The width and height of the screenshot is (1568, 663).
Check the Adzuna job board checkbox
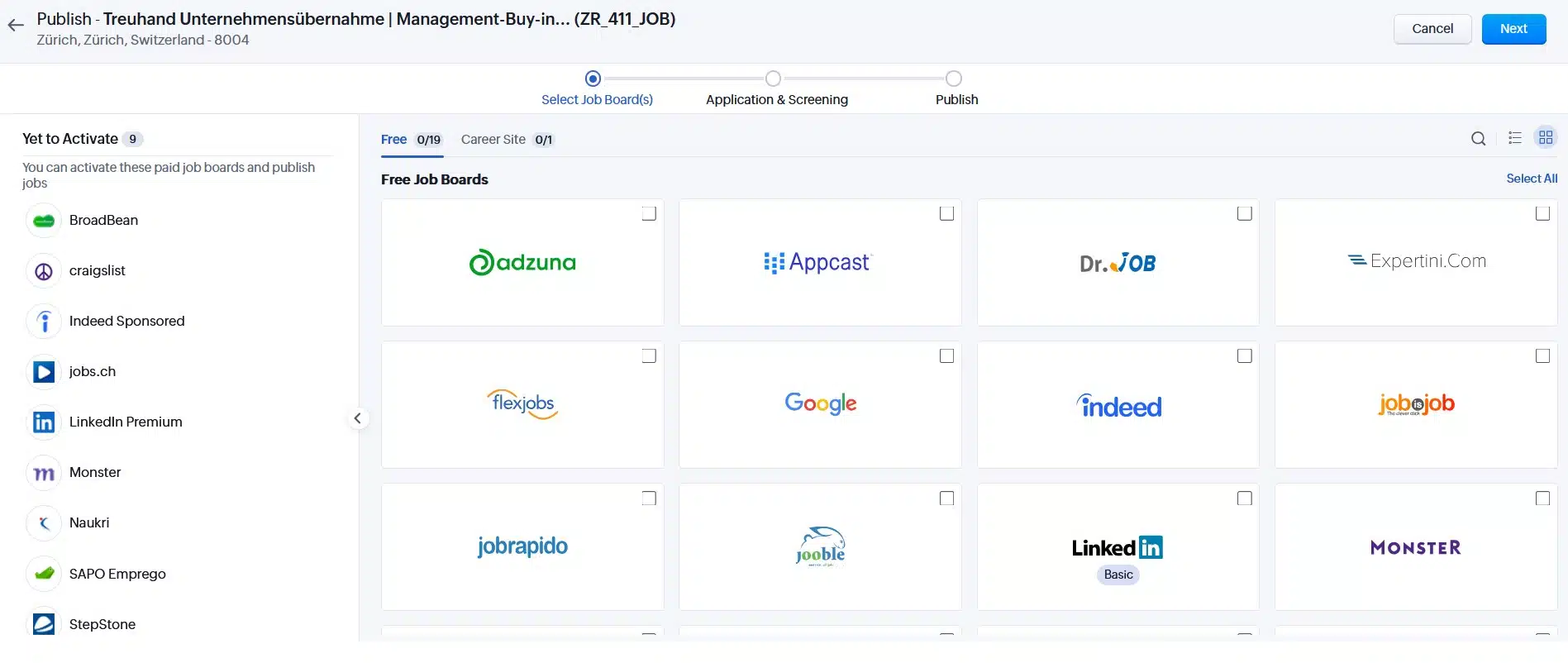pyautogui.click(x=649, y=214)
